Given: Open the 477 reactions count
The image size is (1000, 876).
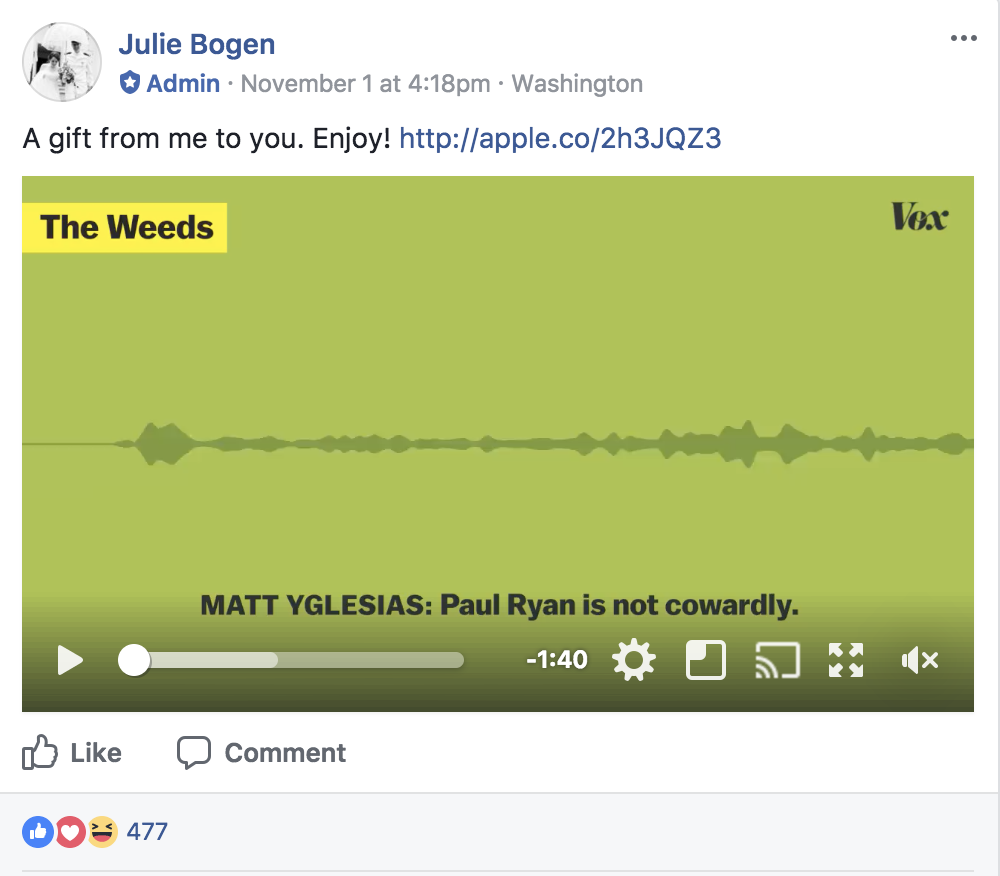Looking at the screenshot, I should [x=147, y=831].
